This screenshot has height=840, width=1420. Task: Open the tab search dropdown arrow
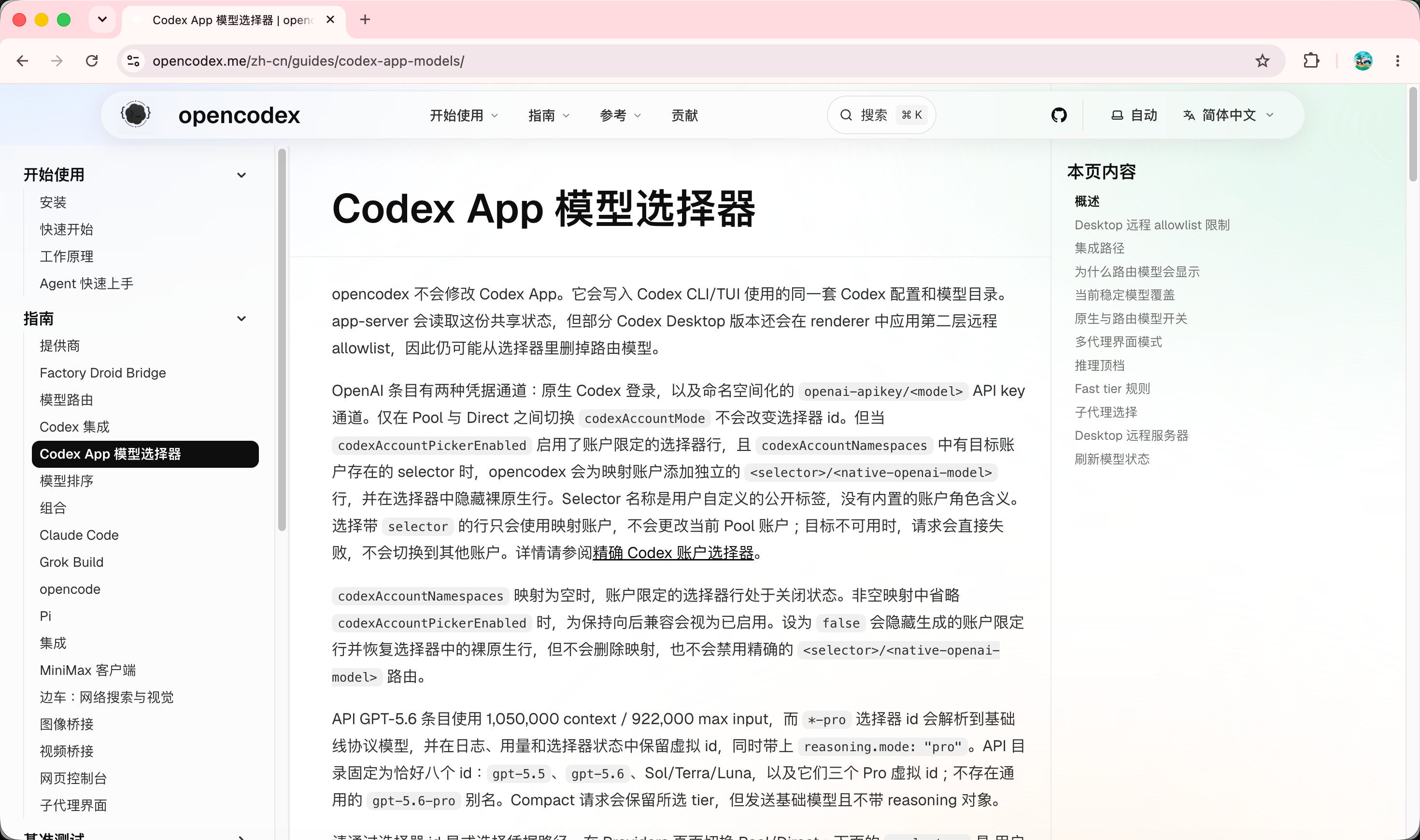(x=102, y=20)
